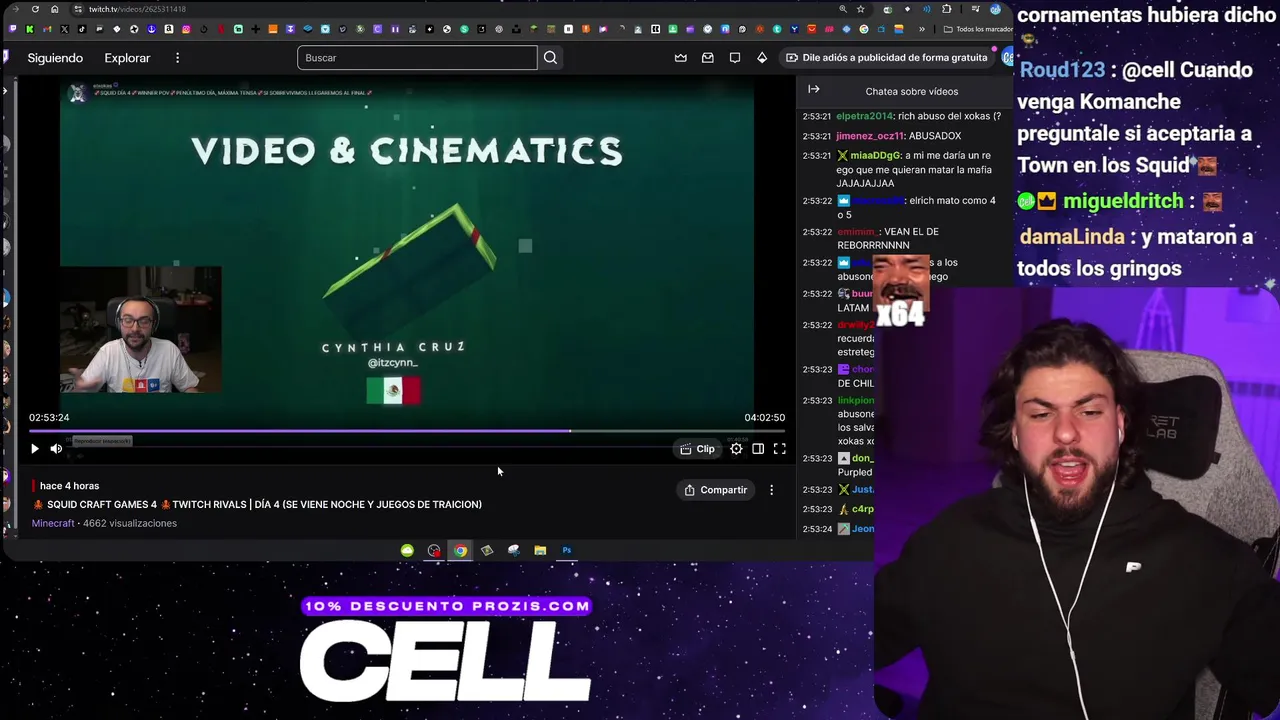Open the Instagram bookmark icon
Screen dimensions: 1280x720
pyautogui.click(x=186, y=29)
